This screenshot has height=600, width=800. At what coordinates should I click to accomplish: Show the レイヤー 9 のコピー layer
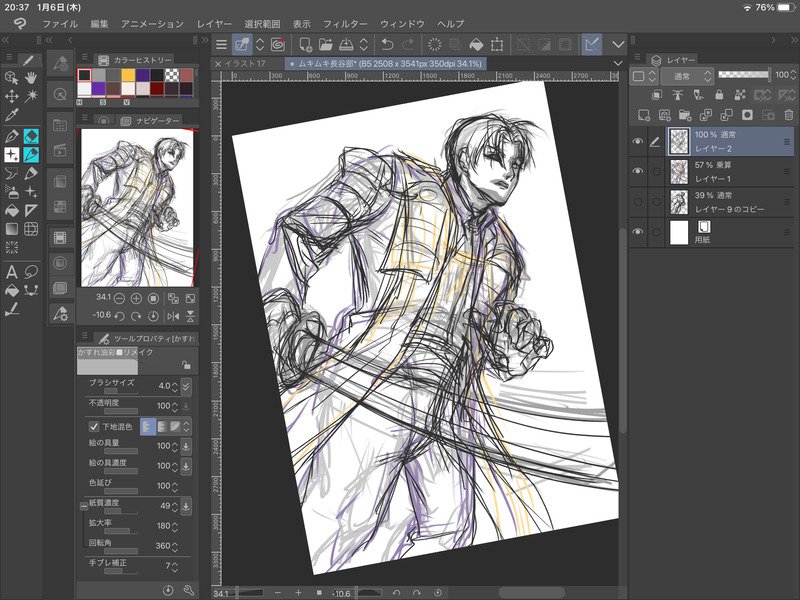click(x=638, y=203)
